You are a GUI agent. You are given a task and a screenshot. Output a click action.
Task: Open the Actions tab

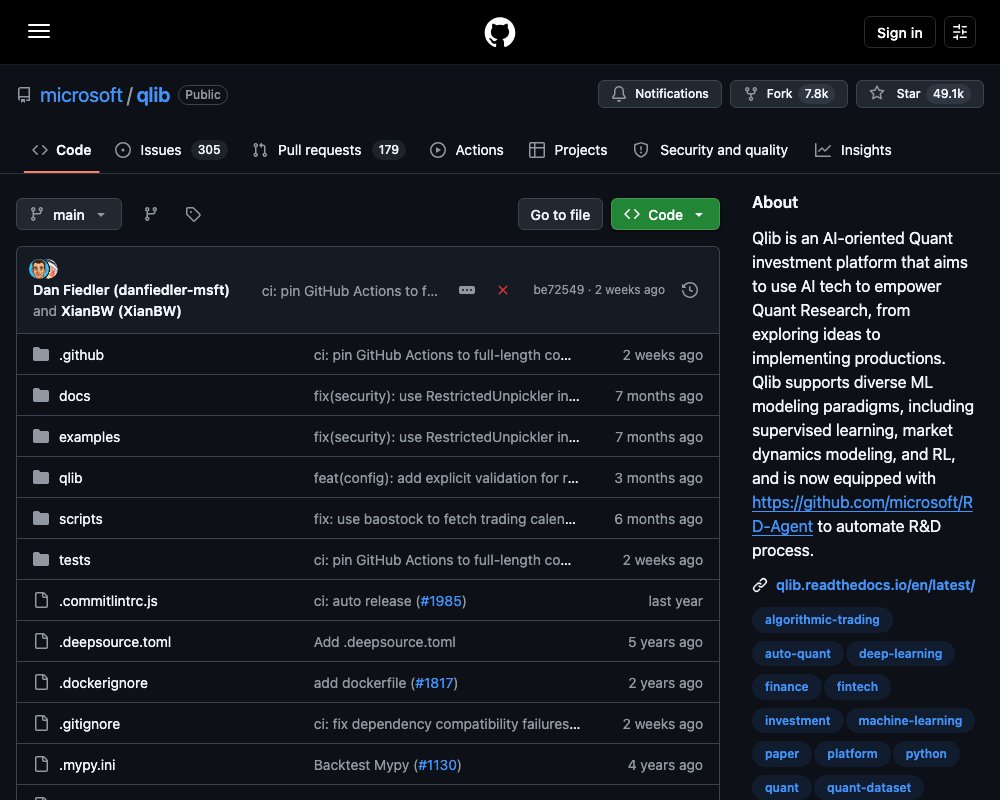(467, 150)
